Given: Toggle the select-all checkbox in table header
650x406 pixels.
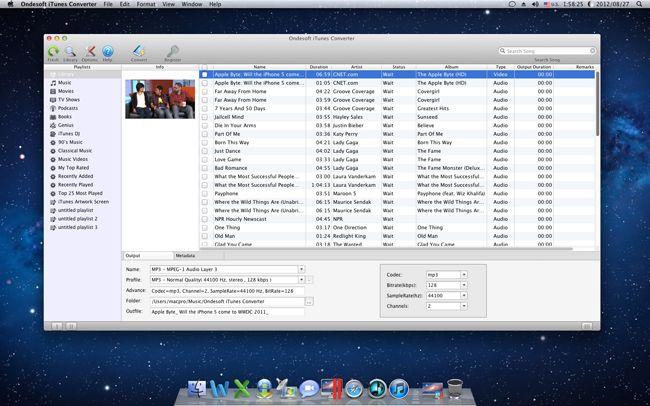Looking at the screenshot, I should coord(204,67).
